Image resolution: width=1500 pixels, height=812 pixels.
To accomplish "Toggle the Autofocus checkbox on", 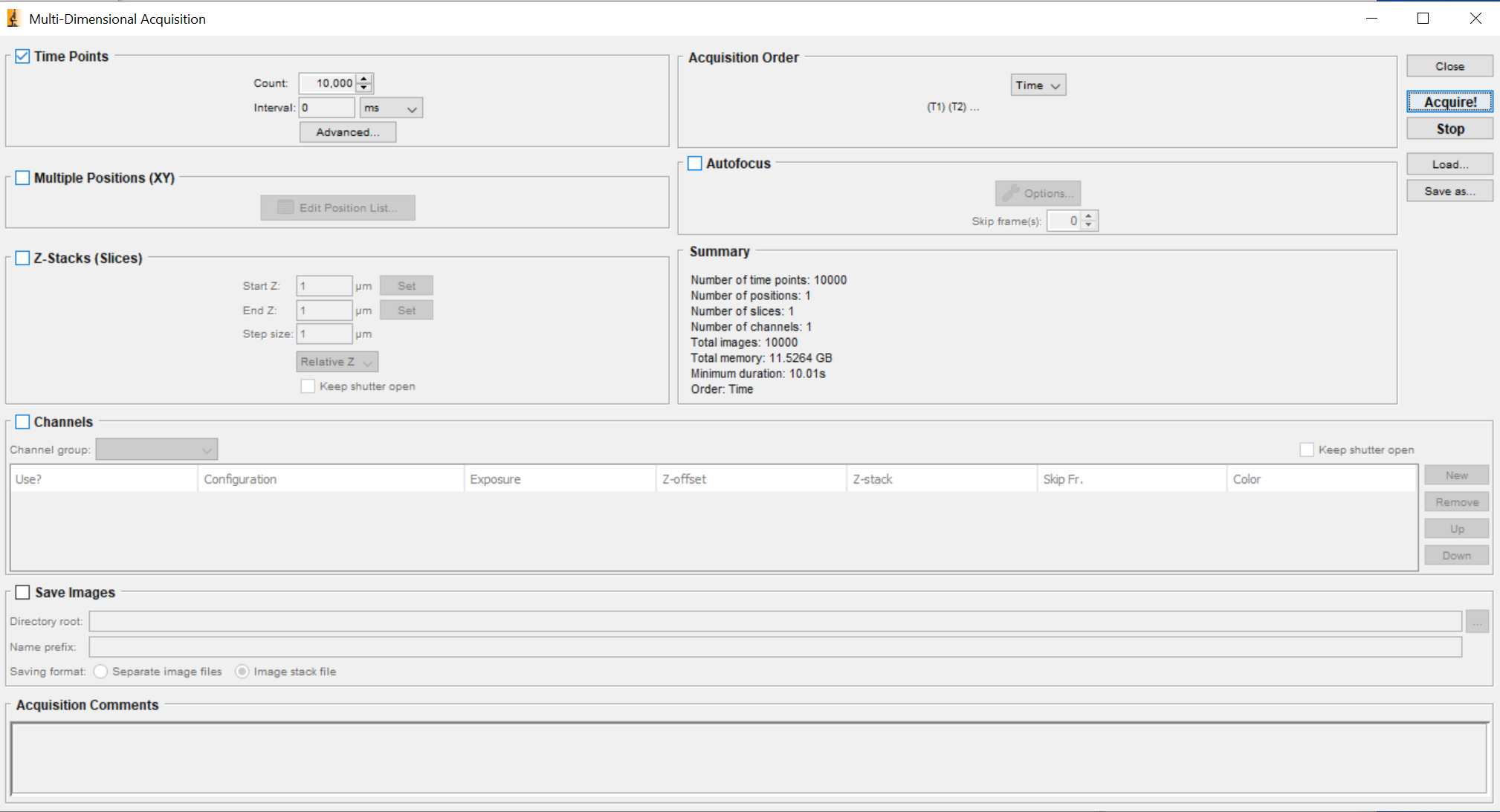I will click(x=695, y=163).
